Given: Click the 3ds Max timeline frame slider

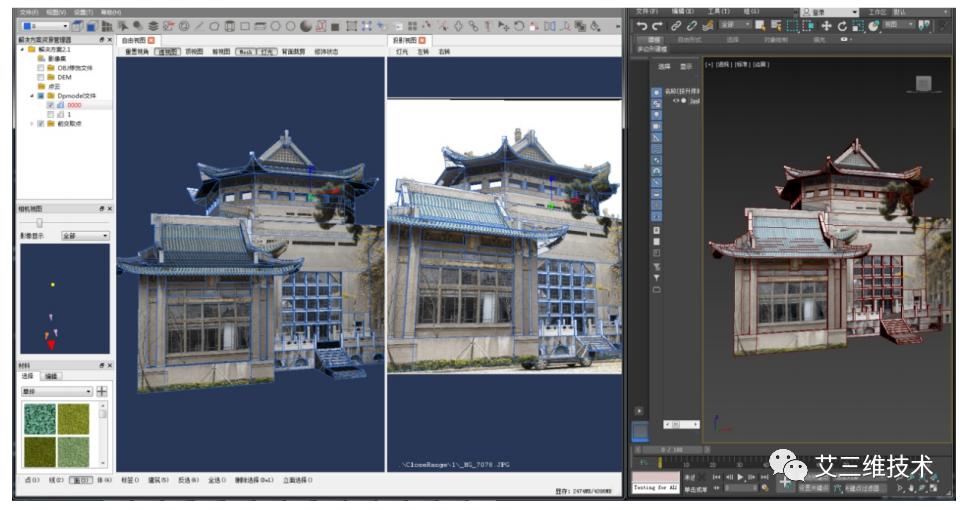Looking at the screenshot, I should (x=672, y=450).
